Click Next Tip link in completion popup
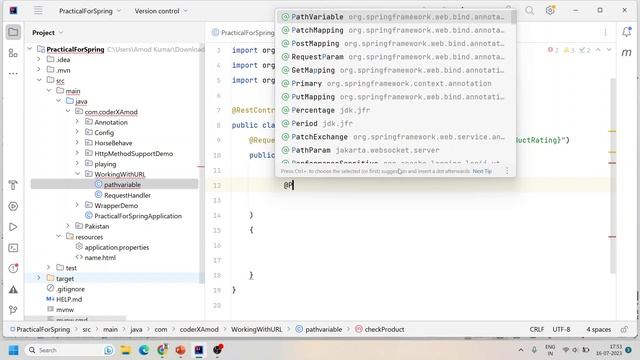Image resolution: width=640 pixels, height=360 pixels. [482, 171]
